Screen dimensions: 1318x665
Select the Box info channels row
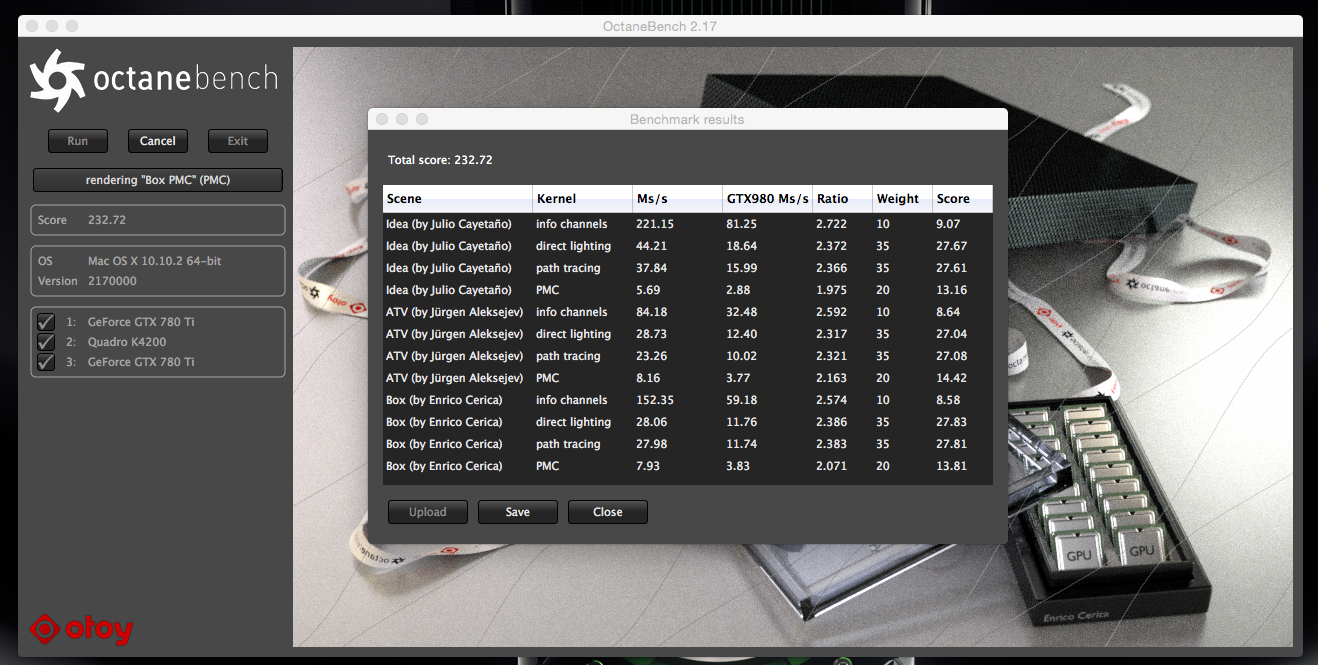click(x=688, y=400)
